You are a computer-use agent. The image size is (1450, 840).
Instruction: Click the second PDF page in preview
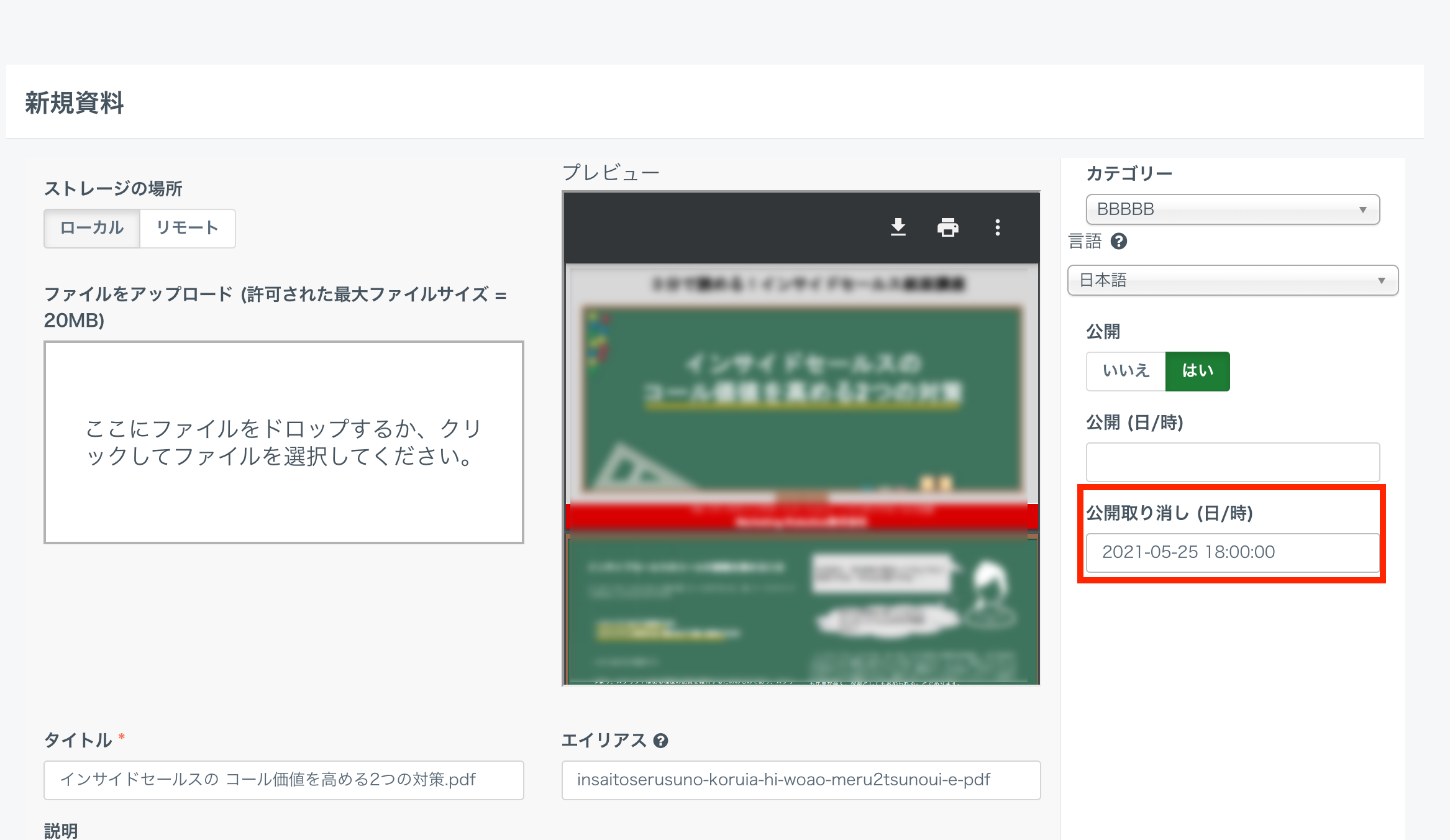(x=801, y=609)
